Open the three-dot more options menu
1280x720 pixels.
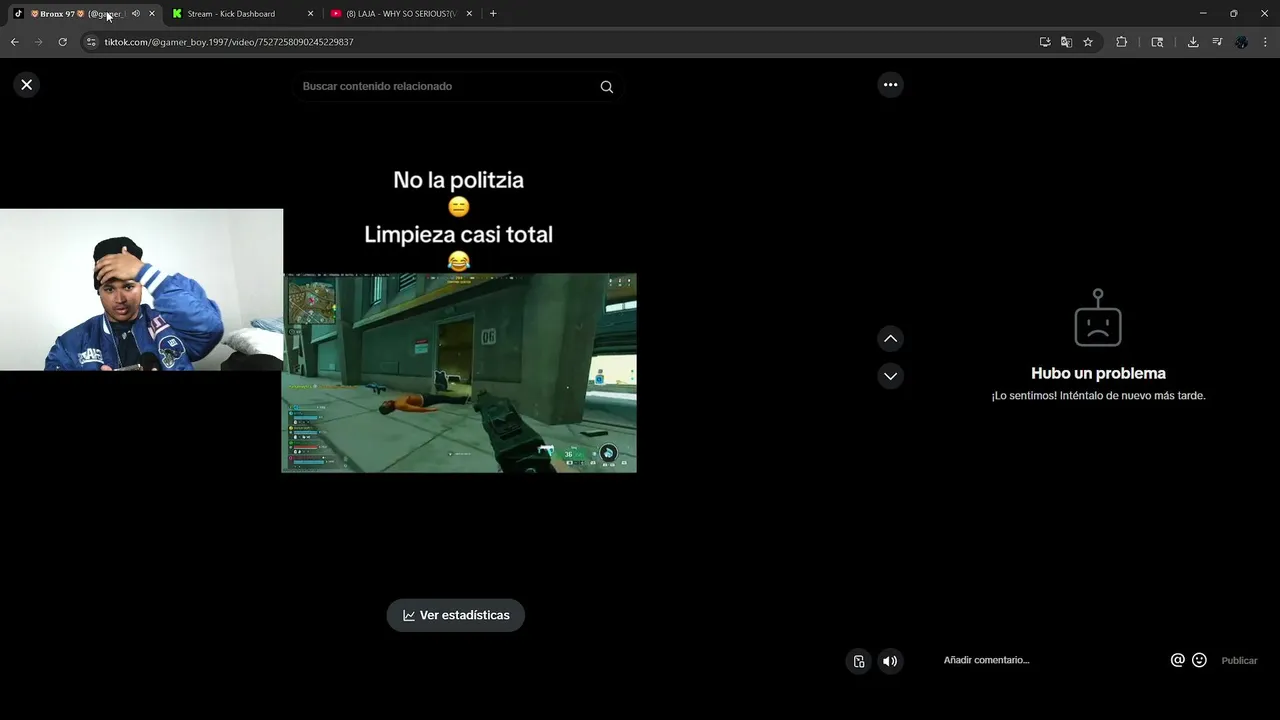[x=890, y=85]
